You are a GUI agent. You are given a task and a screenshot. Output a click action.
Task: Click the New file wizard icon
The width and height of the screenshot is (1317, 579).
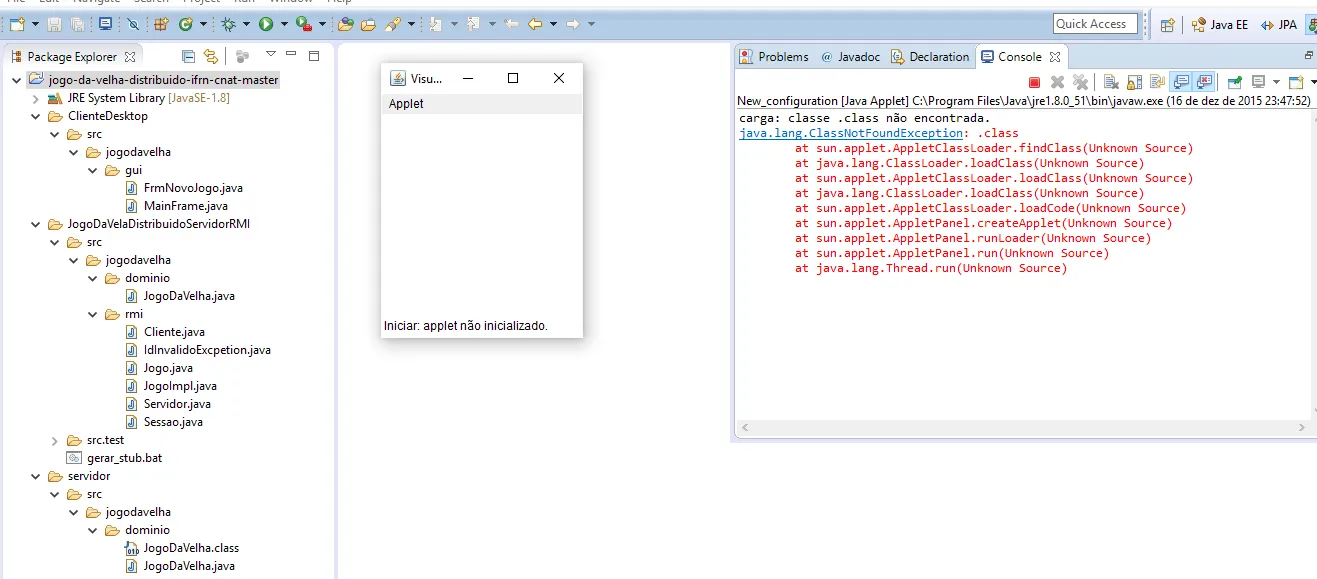[17, 24]
